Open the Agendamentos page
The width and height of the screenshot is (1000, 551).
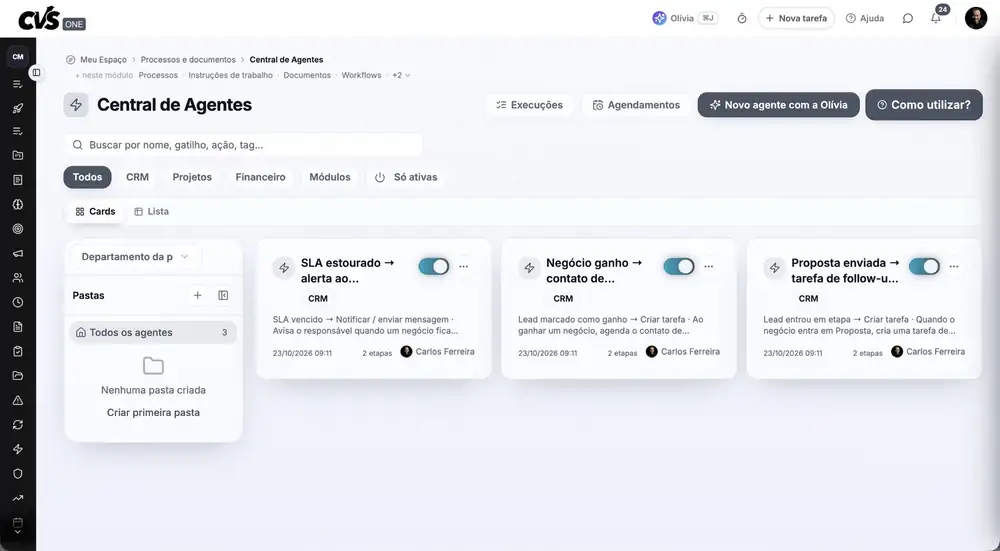(636, 105)
